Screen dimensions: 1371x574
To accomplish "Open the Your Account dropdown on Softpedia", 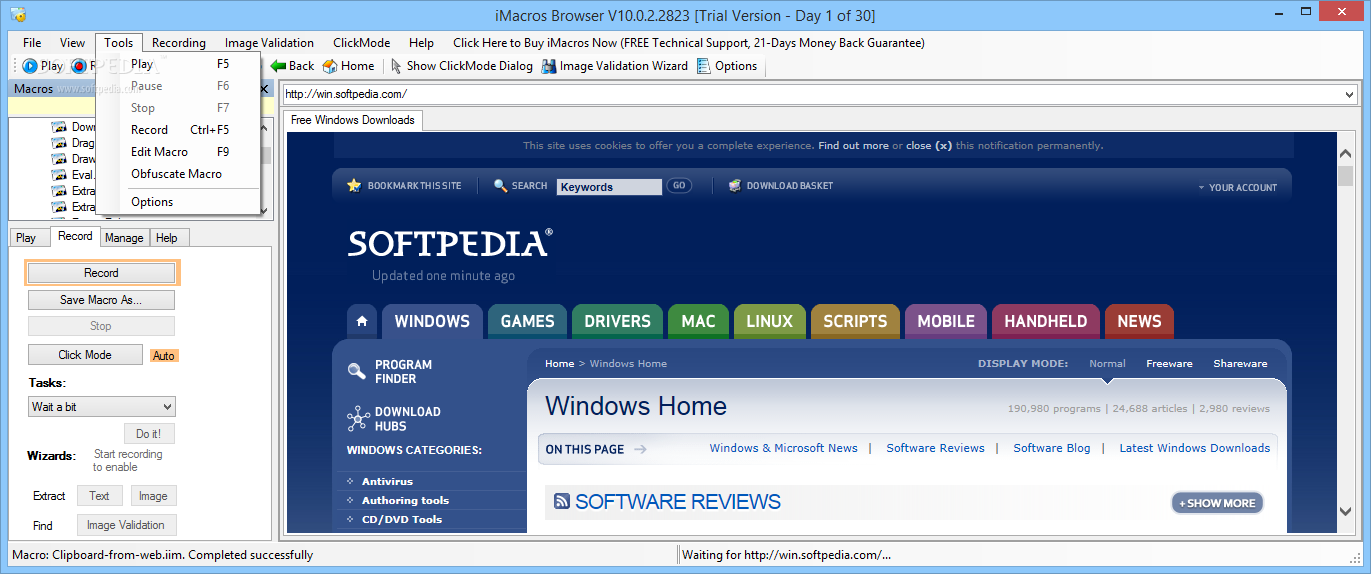I will 1237,187.
